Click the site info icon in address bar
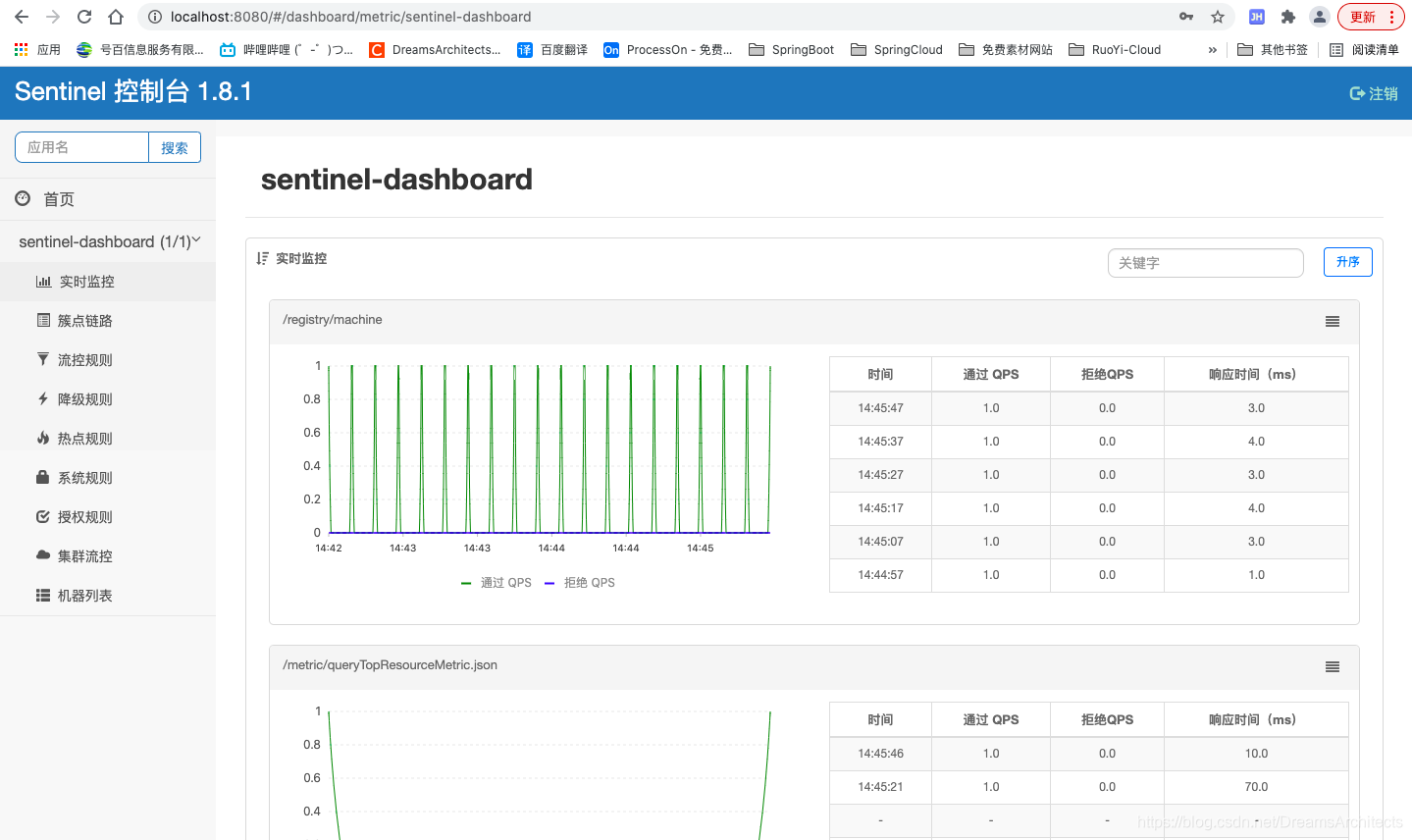The image size is (1412, 840). tap(155, 17)
